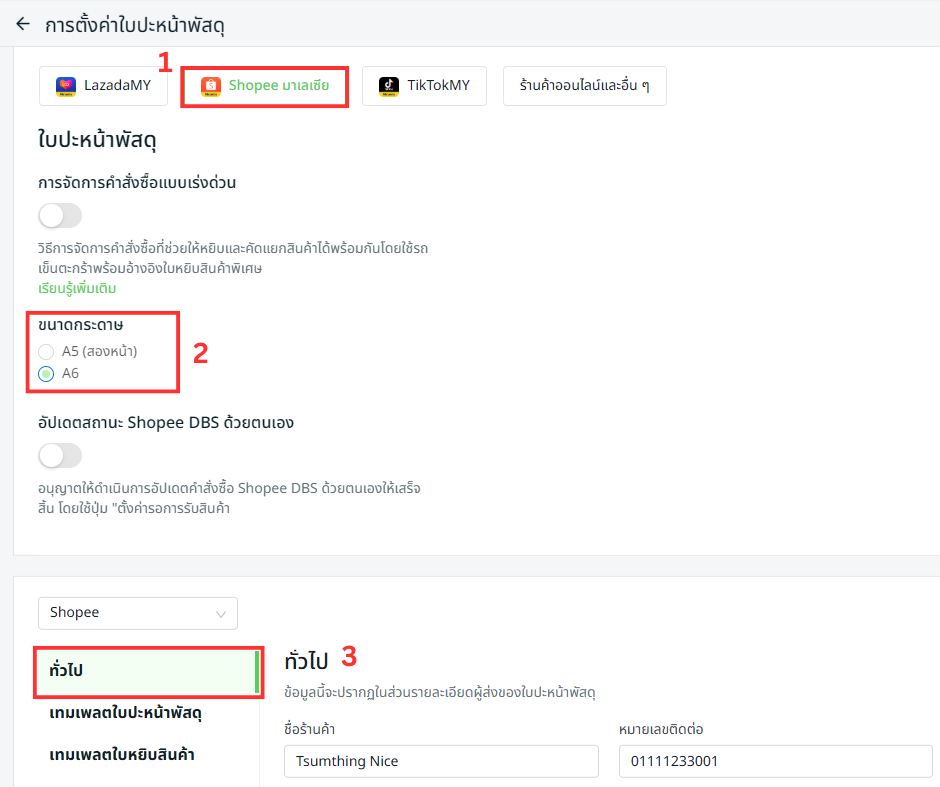
Task: Toggle การจัดการคำสั่งซื้อแบบเร่งด่วน switch
Action: [x=60, y=215]
